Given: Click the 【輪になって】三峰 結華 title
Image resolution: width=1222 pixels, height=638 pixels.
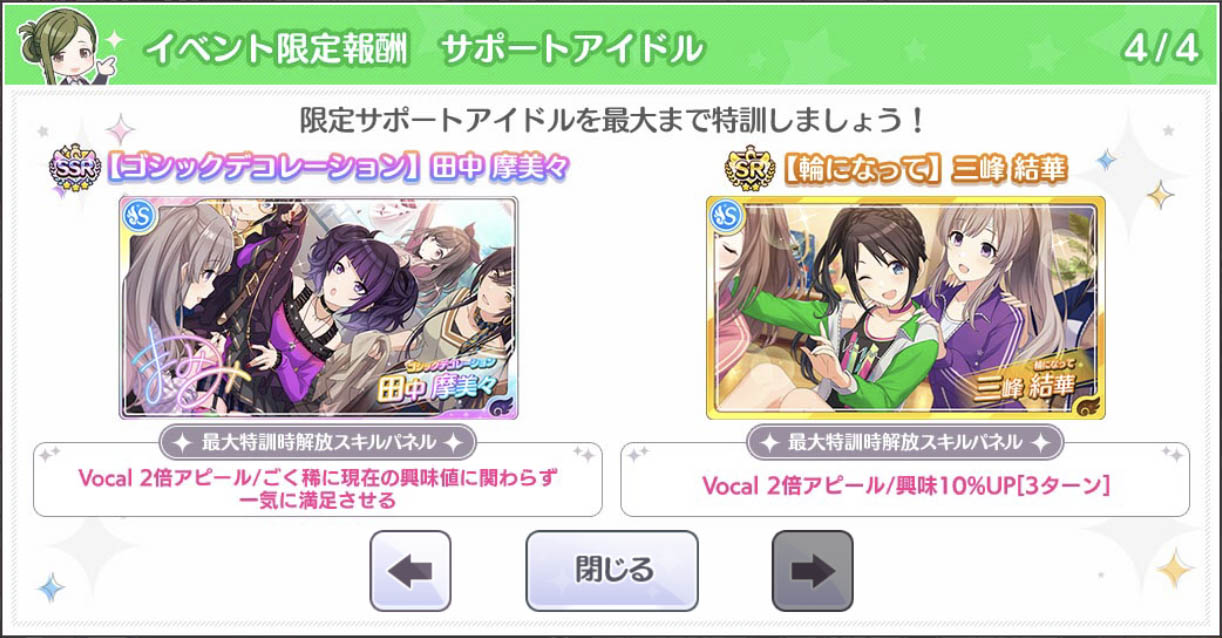Looking at the screenshot, I should point(924,169).
